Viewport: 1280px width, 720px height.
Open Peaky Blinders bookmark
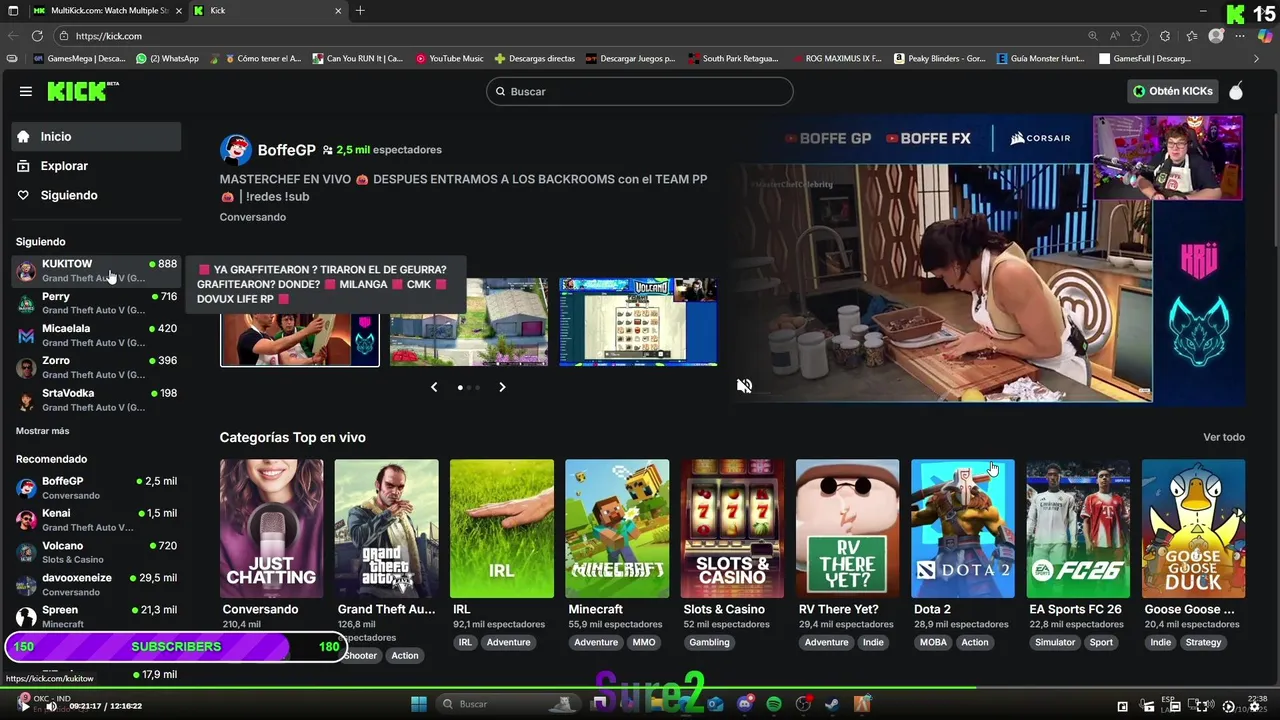click(940, 58)
